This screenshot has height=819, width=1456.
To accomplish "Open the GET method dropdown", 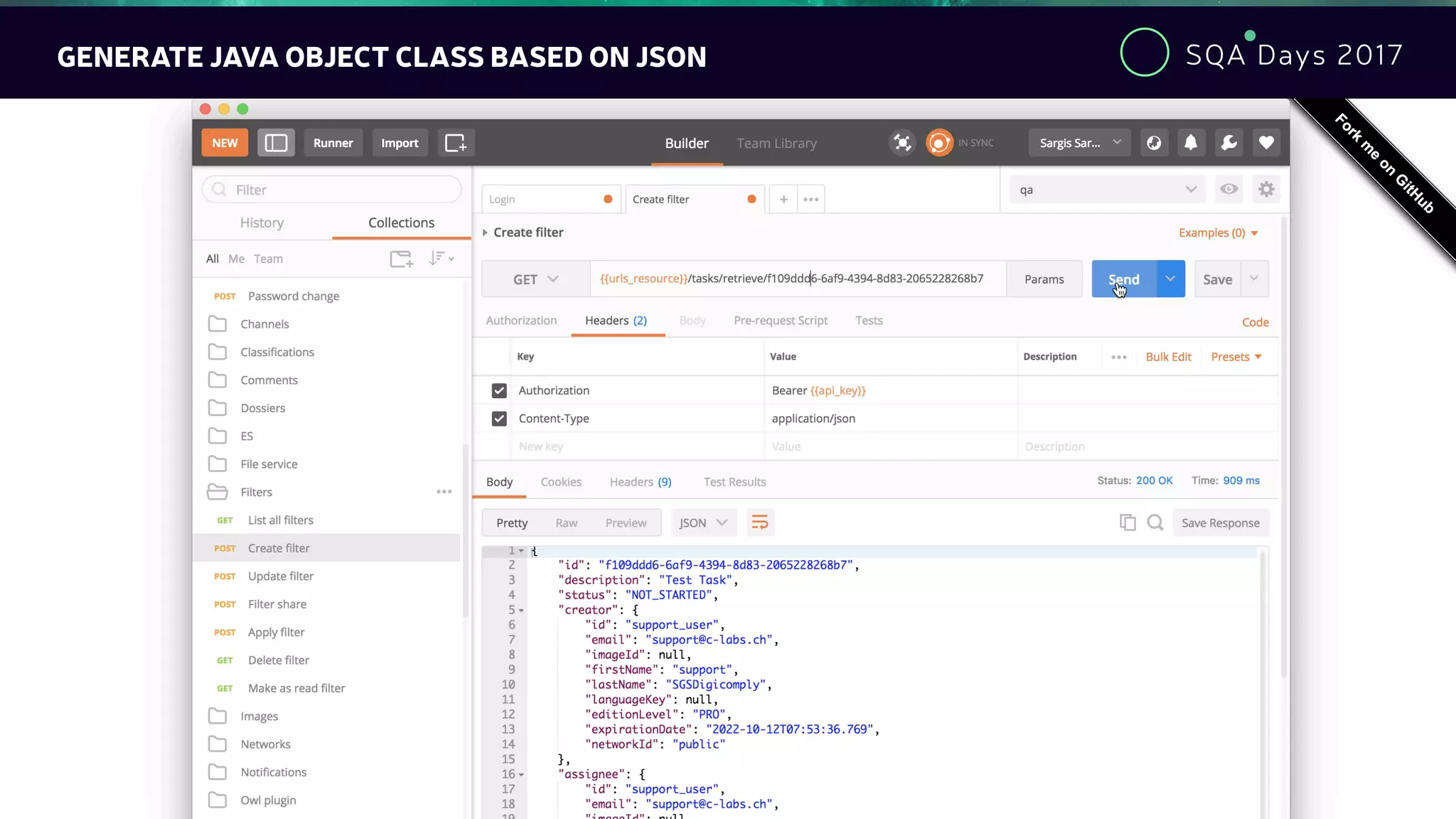I will pyautogui.click(x=536, y=279).
